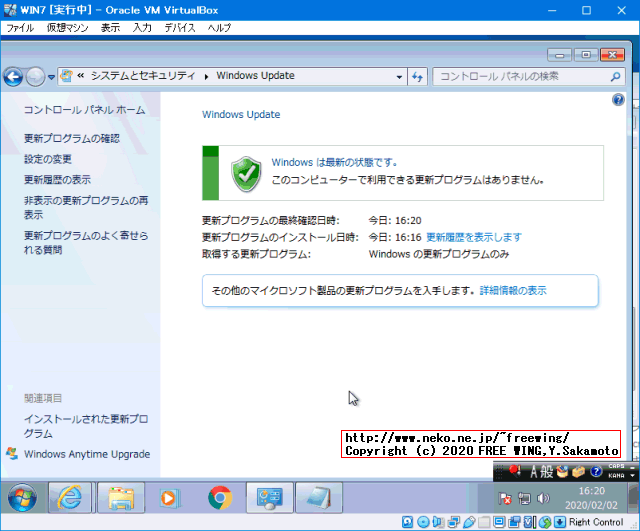Open 設定の変更 link

coord(48,159)
